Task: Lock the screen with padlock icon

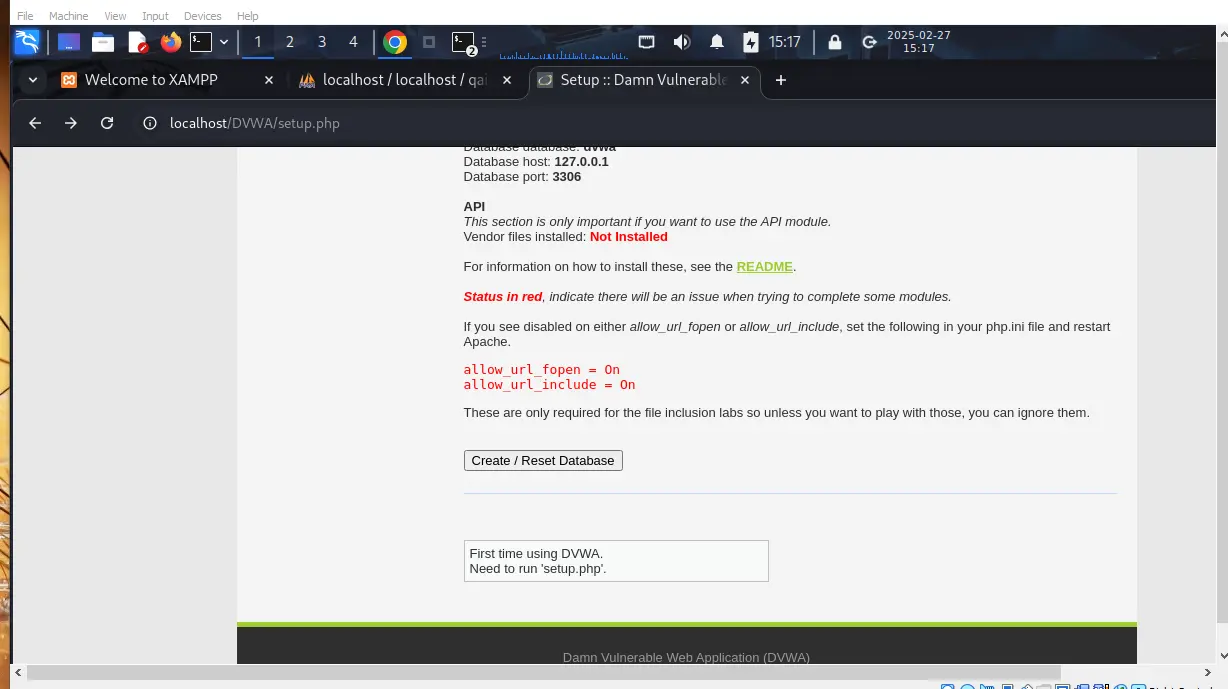Action: point(835,42)
